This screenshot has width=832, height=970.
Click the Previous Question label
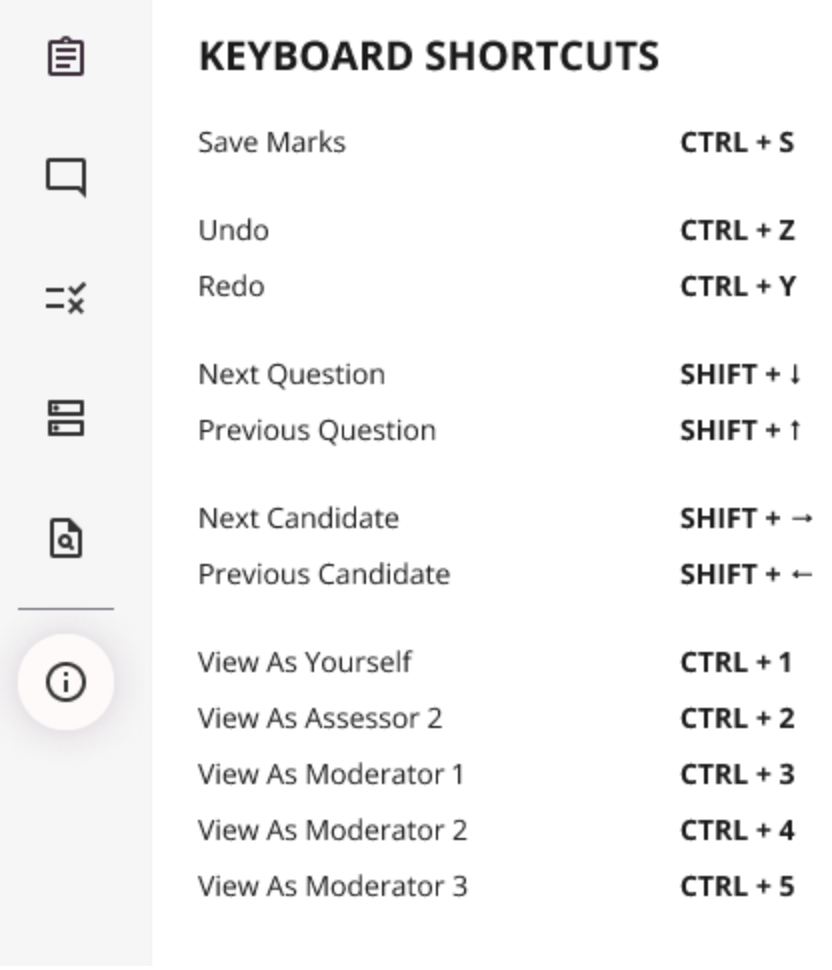(x=317, y=430)
